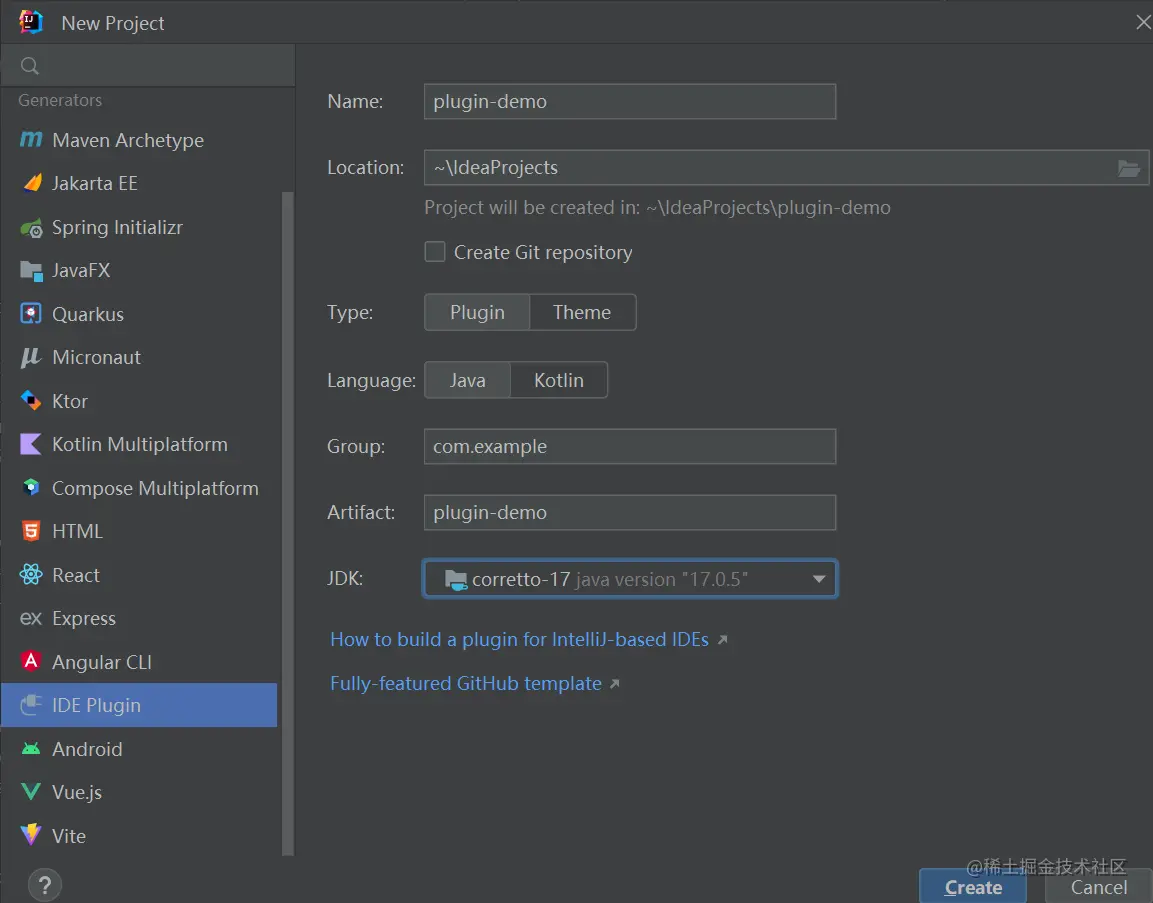1153x903 pixels.
Task: Select Angular CLI generator
Action: coord(139,662)
